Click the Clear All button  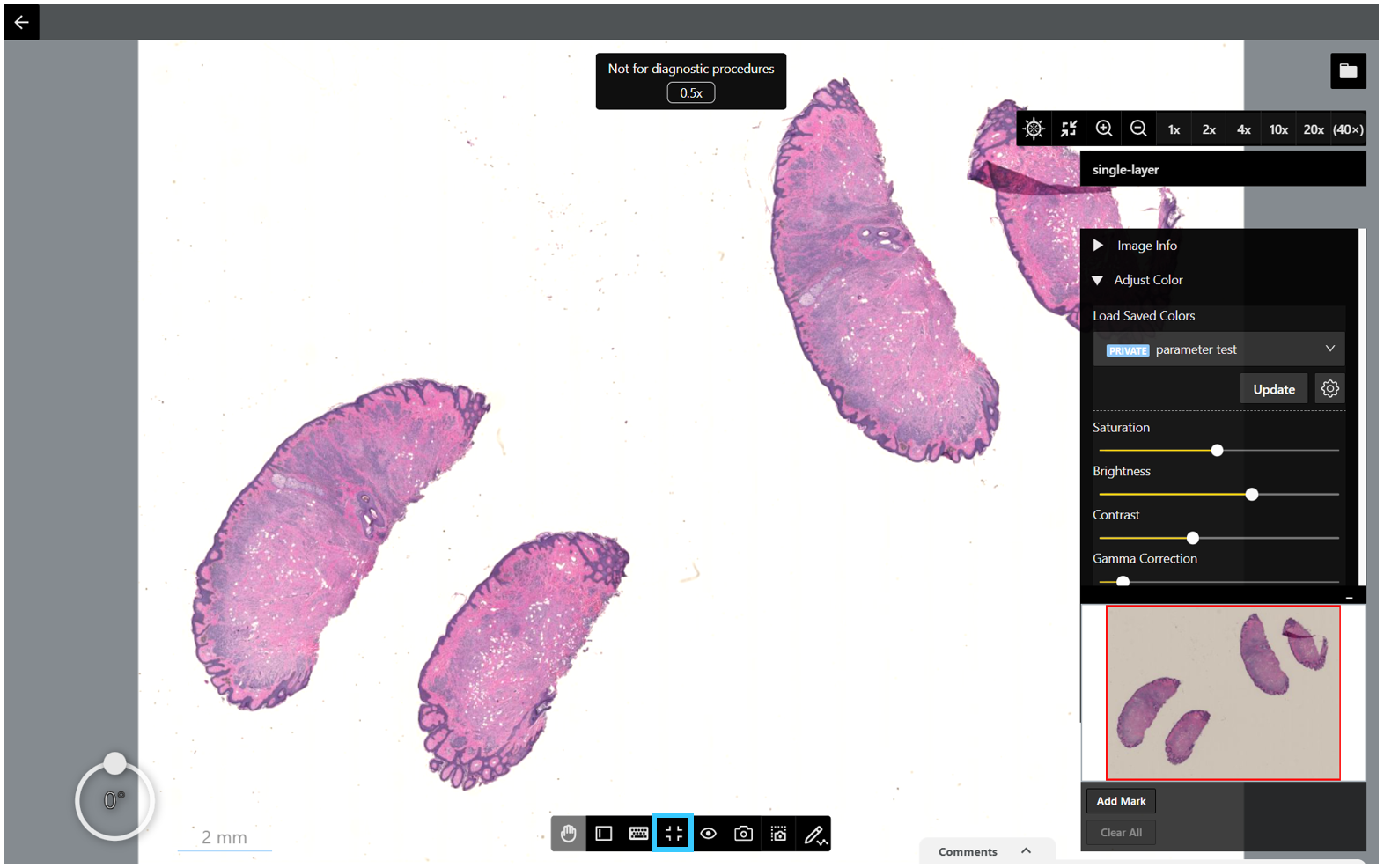[x=1121, y=833]
